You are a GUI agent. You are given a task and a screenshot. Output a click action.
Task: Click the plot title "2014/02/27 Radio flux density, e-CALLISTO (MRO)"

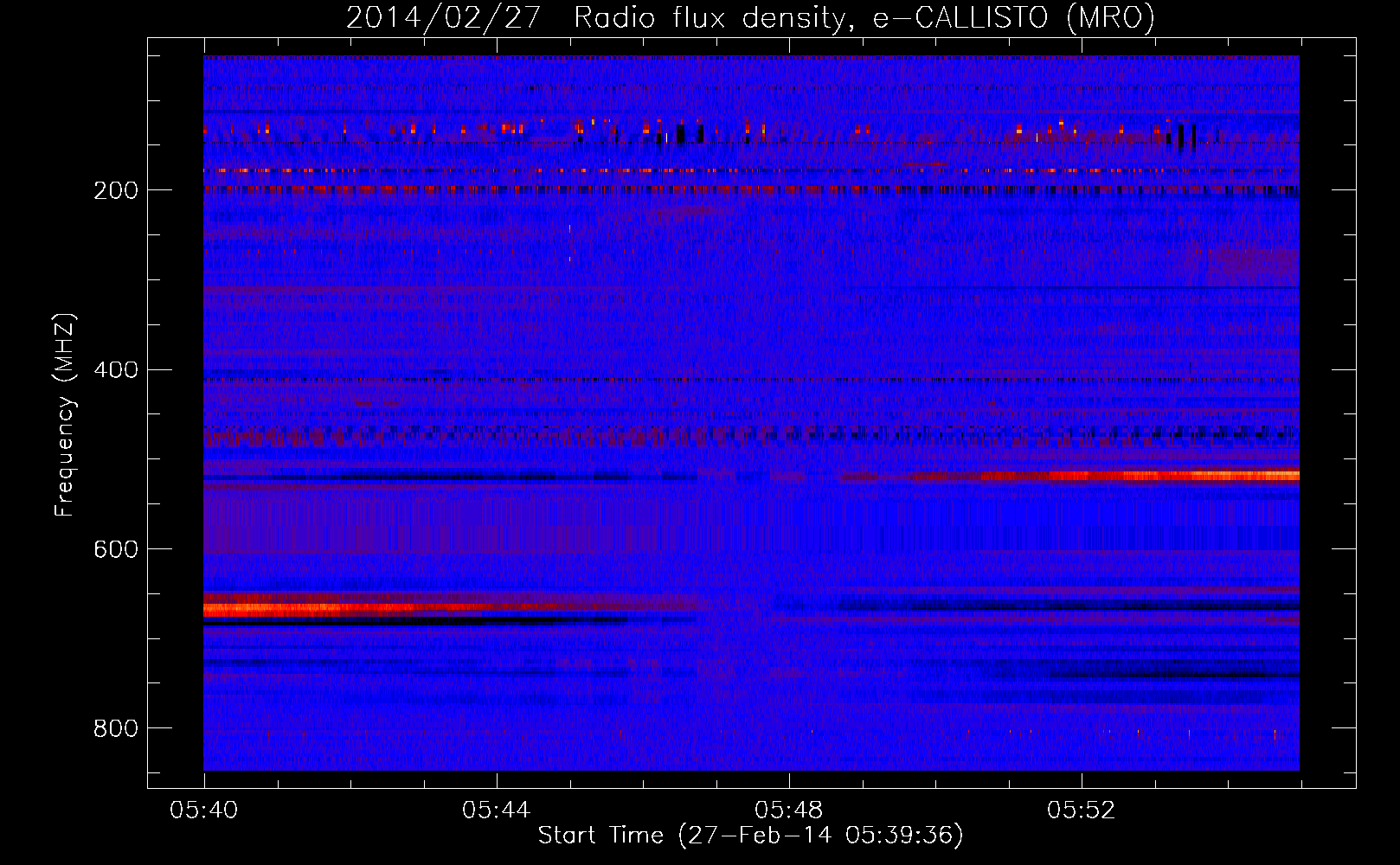[750, 17]
